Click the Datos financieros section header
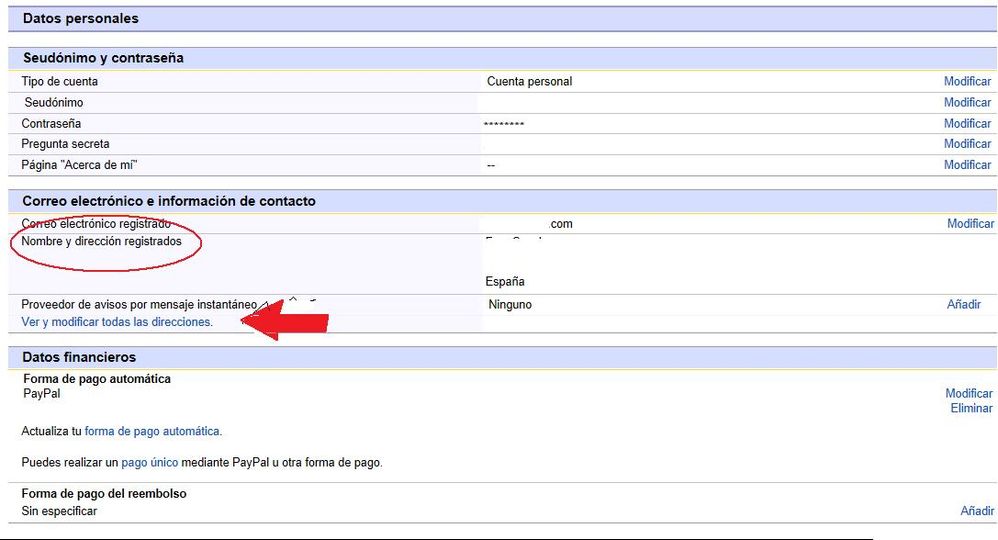 79,357
